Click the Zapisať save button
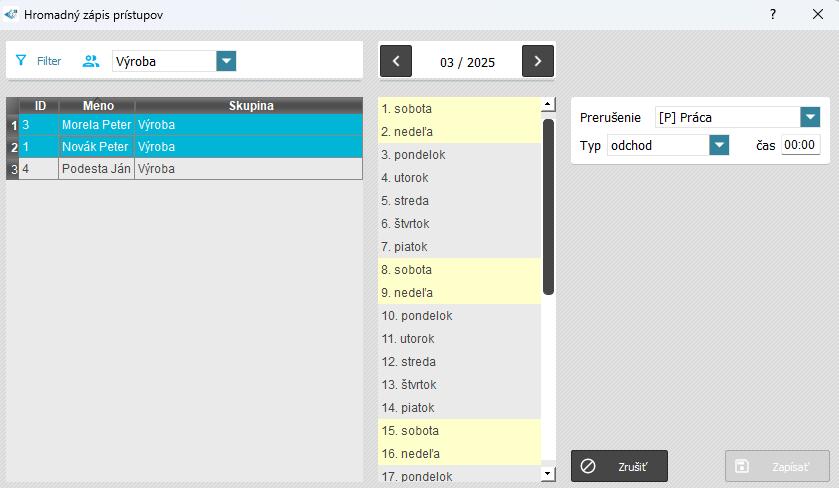Image resolution: width=839 pixels, height=488 pixels. (777, 466)
